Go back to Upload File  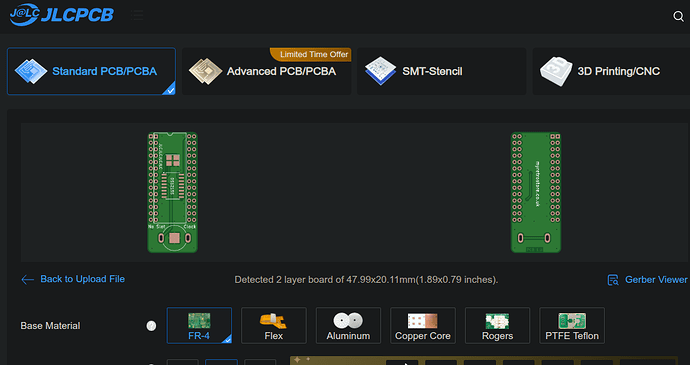click(x=82, y=279)
